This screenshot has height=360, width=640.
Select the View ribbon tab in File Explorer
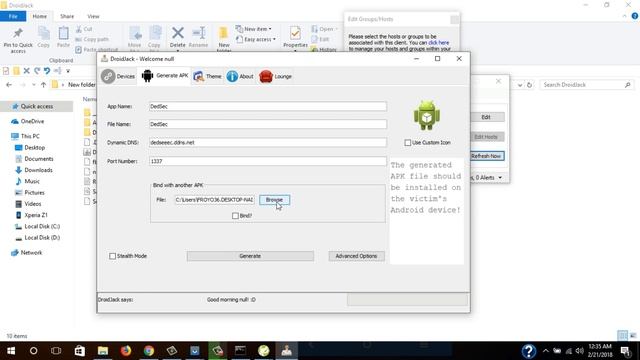pyautogui.click(x=93, y=16)
